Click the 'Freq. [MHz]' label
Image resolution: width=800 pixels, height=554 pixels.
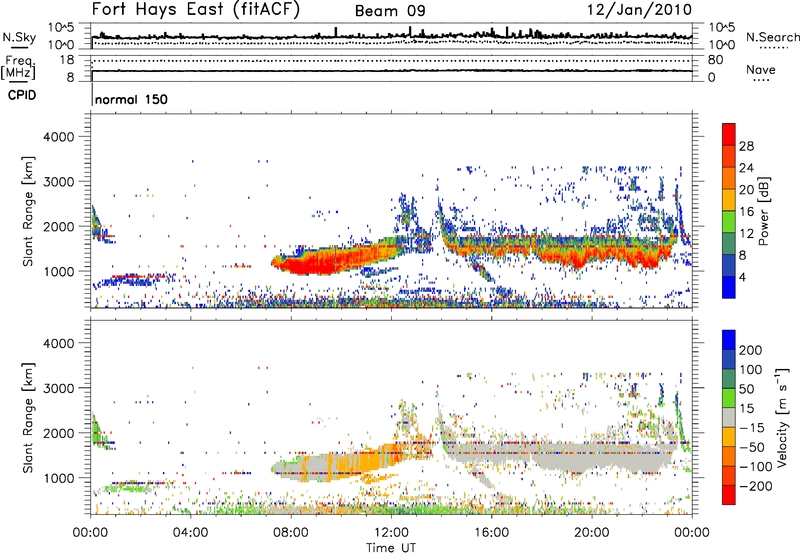coord(18,67)
